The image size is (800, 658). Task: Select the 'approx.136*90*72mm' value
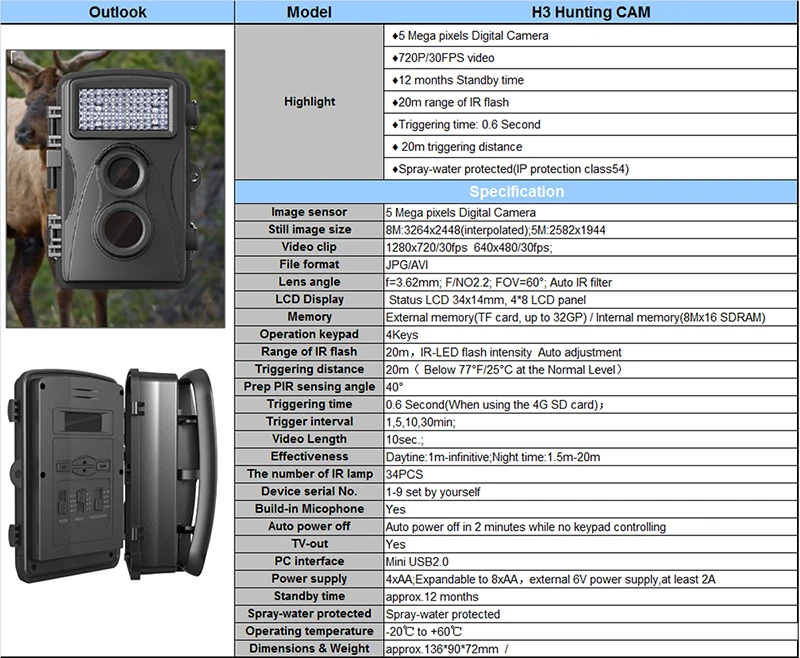pos(442,649)
